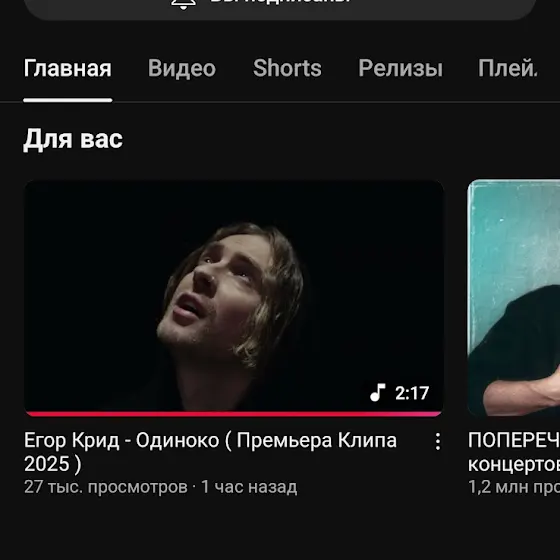Screen dimensions: 560x560
Task: Click the subscribed button at the top
Action: pyautogui.click(x=280, y=7)
